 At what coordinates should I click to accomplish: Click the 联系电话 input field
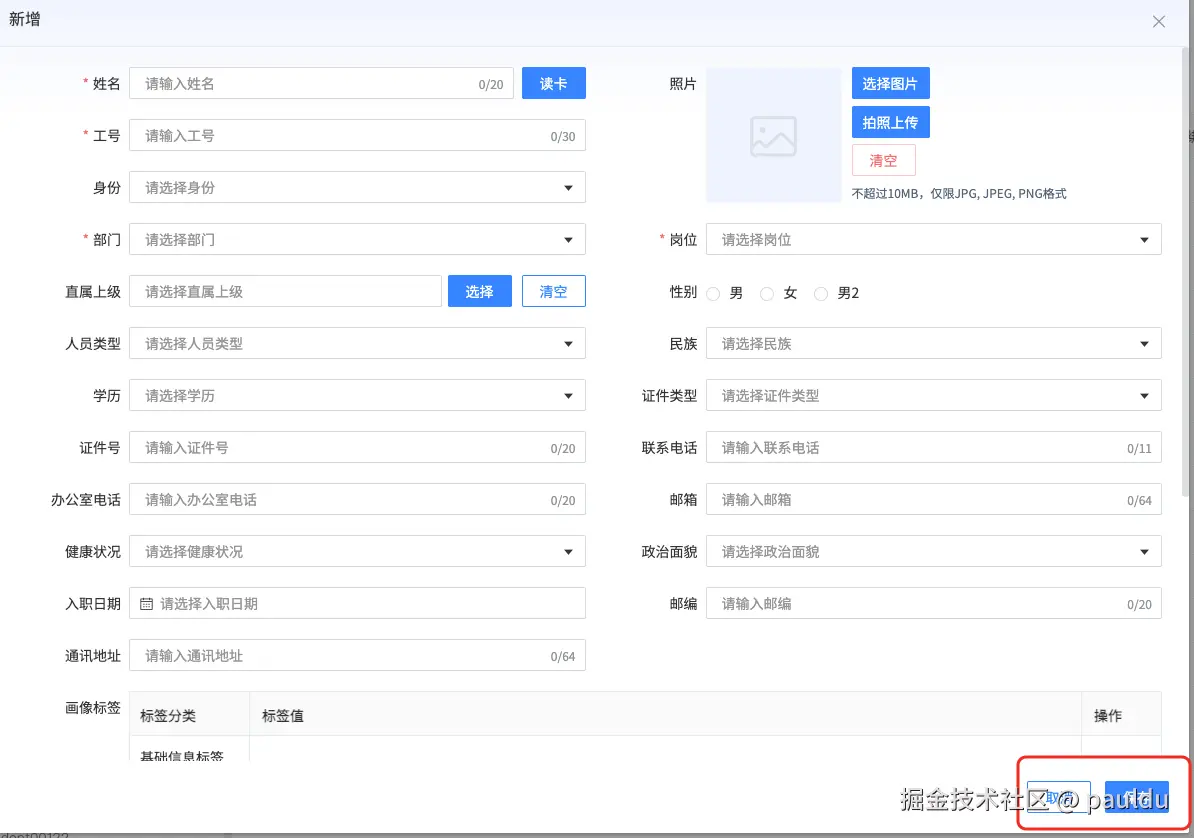click(x=934, y=447)
